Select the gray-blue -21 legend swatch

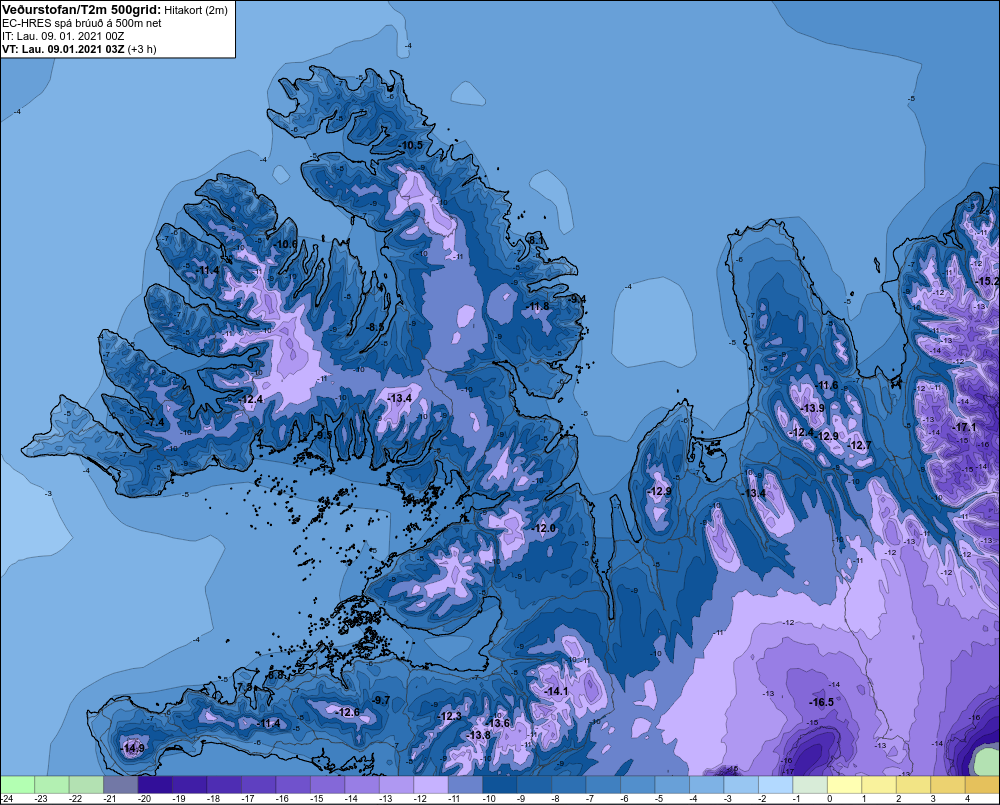(121, 784)
